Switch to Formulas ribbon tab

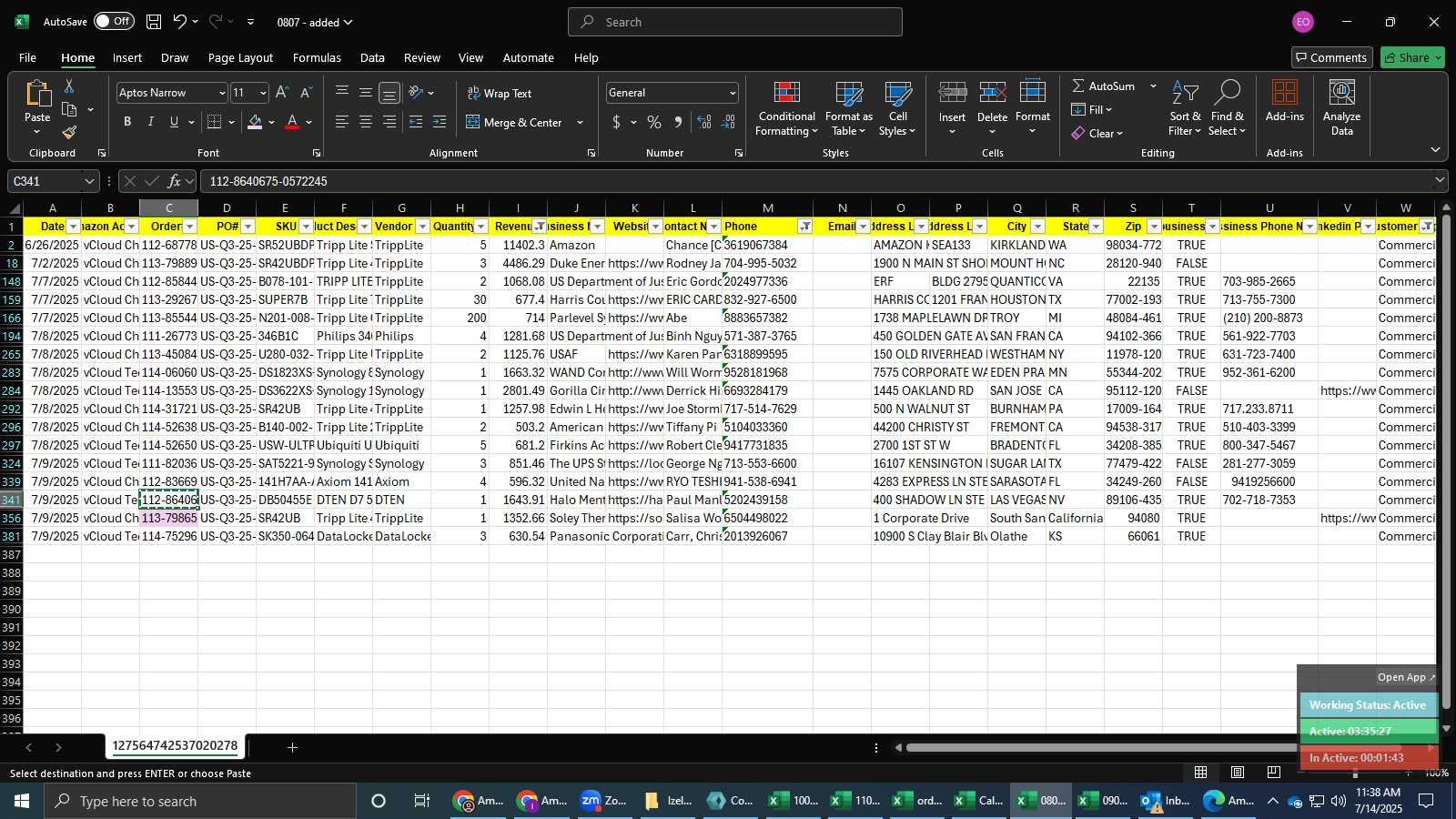[x=317, y=57]
